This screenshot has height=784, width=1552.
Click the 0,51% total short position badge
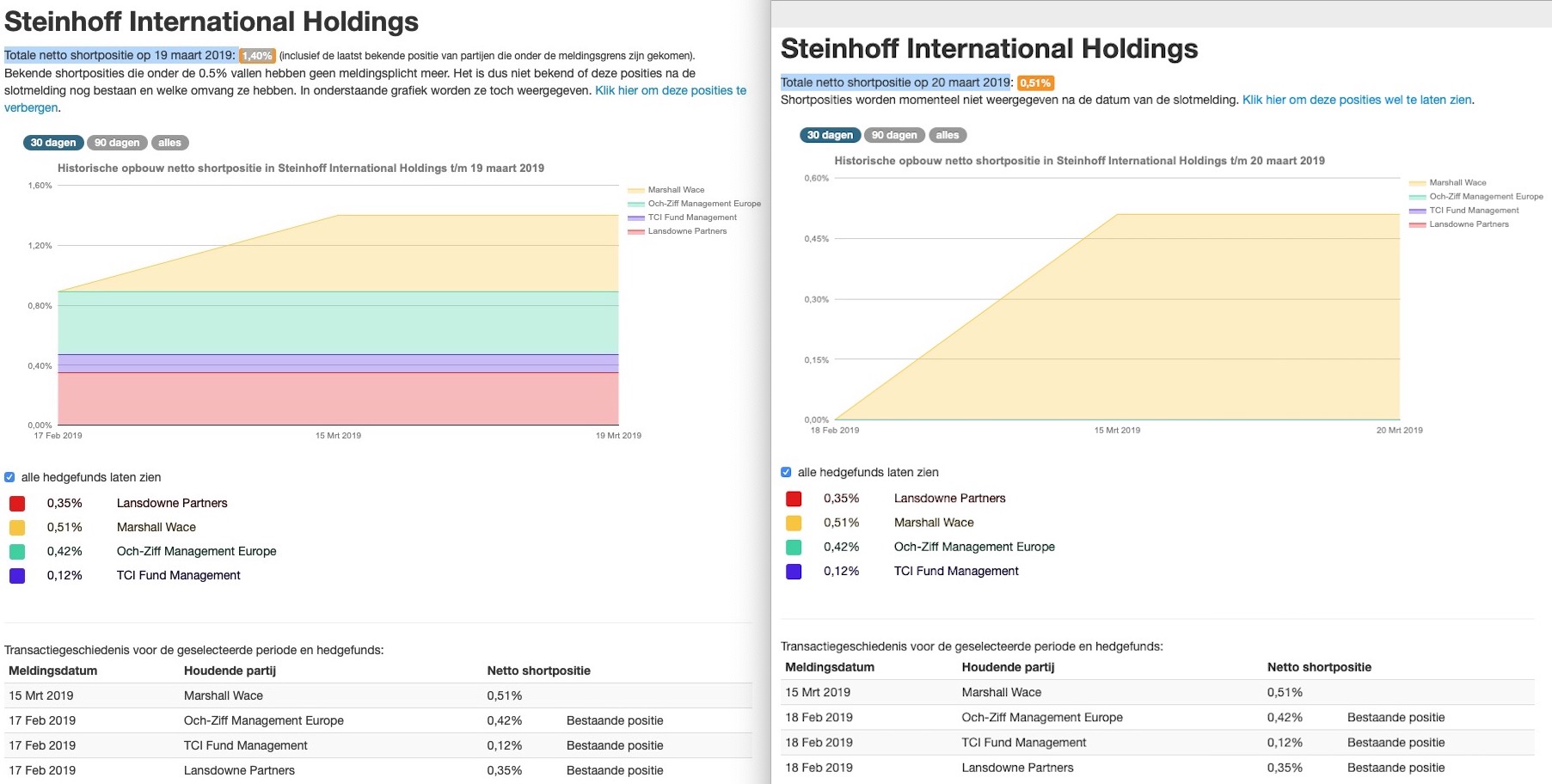[x=1034, y=83]
